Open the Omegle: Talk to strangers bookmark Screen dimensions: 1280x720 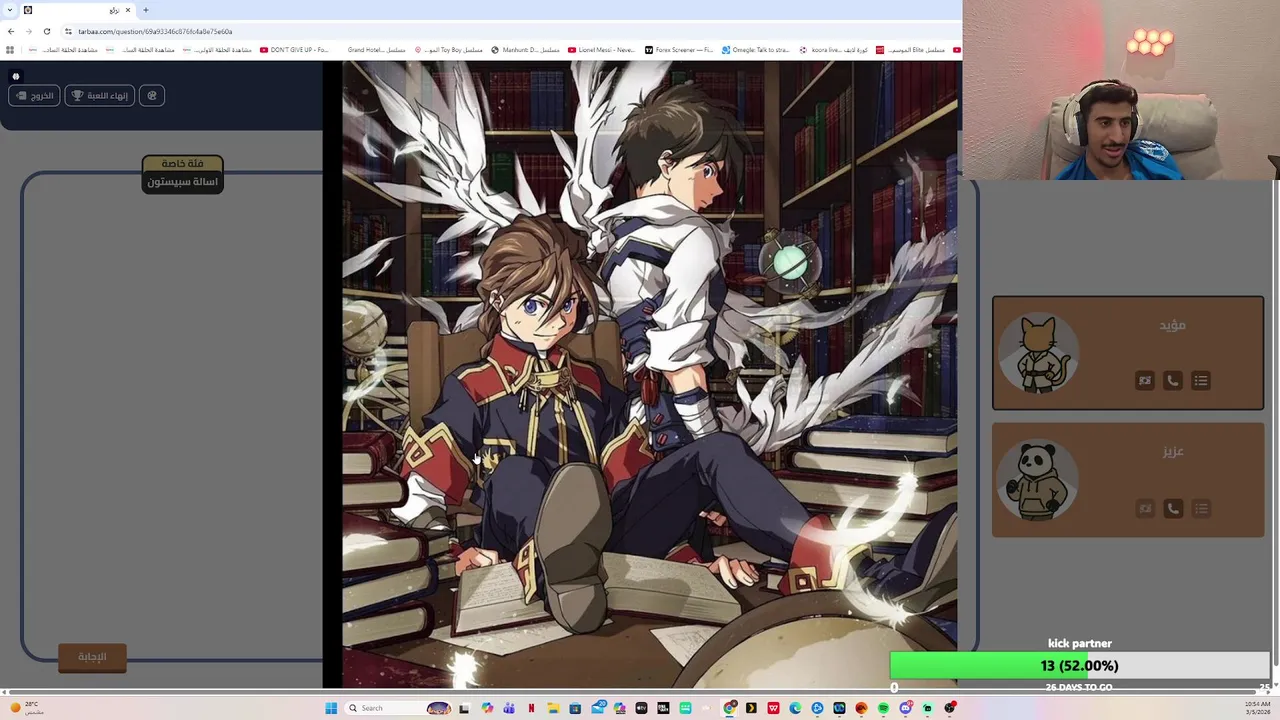tap(756, 49)
